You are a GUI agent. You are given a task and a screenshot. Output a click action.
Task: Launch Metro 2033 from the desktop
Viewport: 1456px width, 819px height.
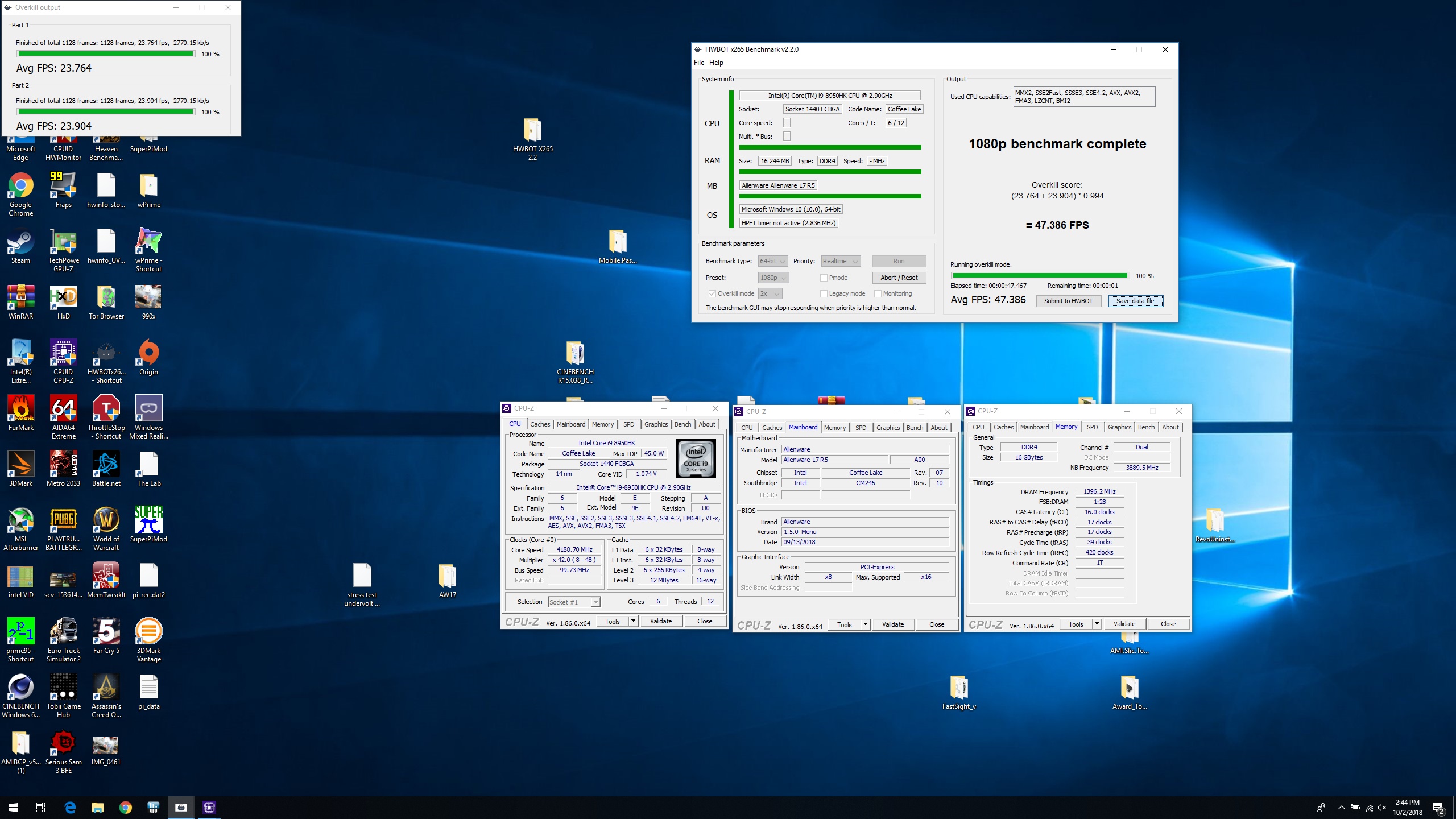(x=64, y=469)
